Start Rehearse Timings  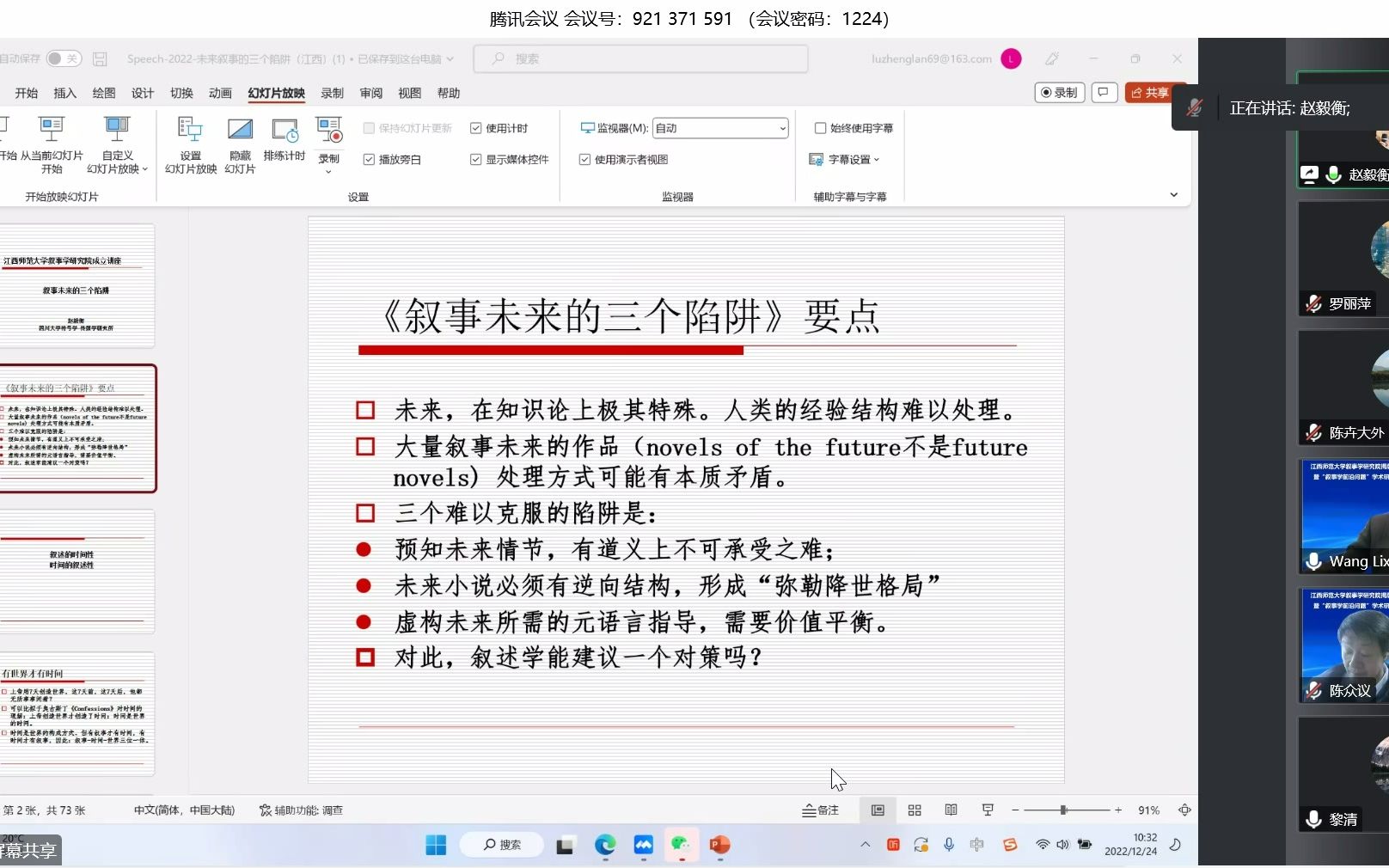285,139
